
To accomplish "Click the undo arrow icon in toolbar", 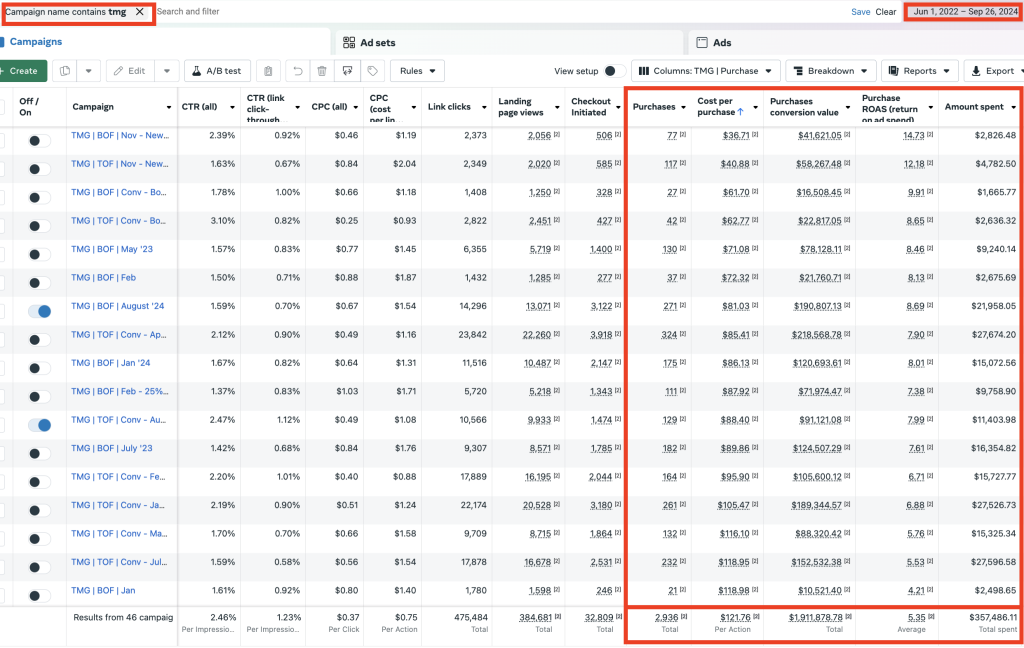I will coord(298,71).
